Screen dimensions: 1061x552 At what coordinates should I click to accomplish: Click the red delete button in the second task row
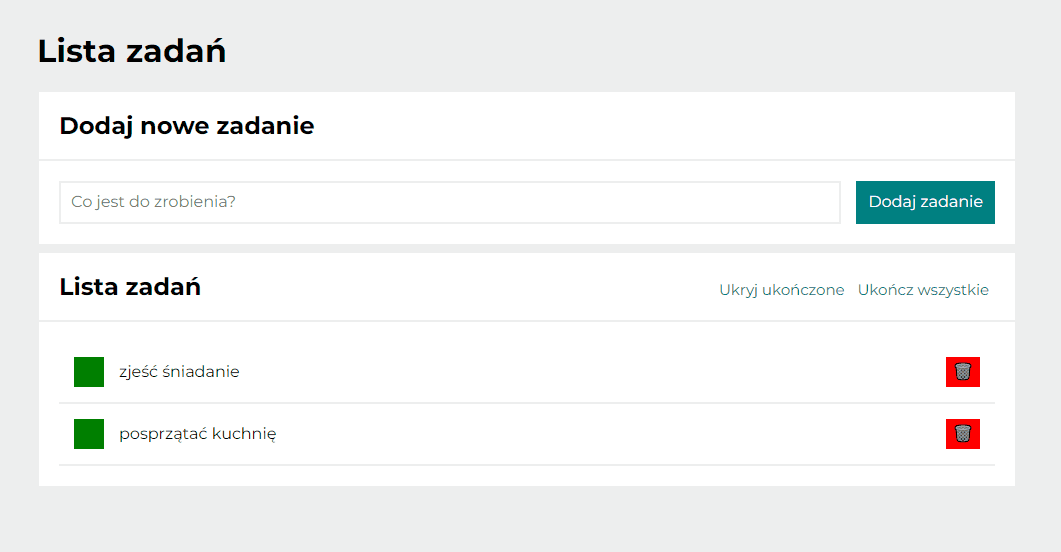point(962,434)
